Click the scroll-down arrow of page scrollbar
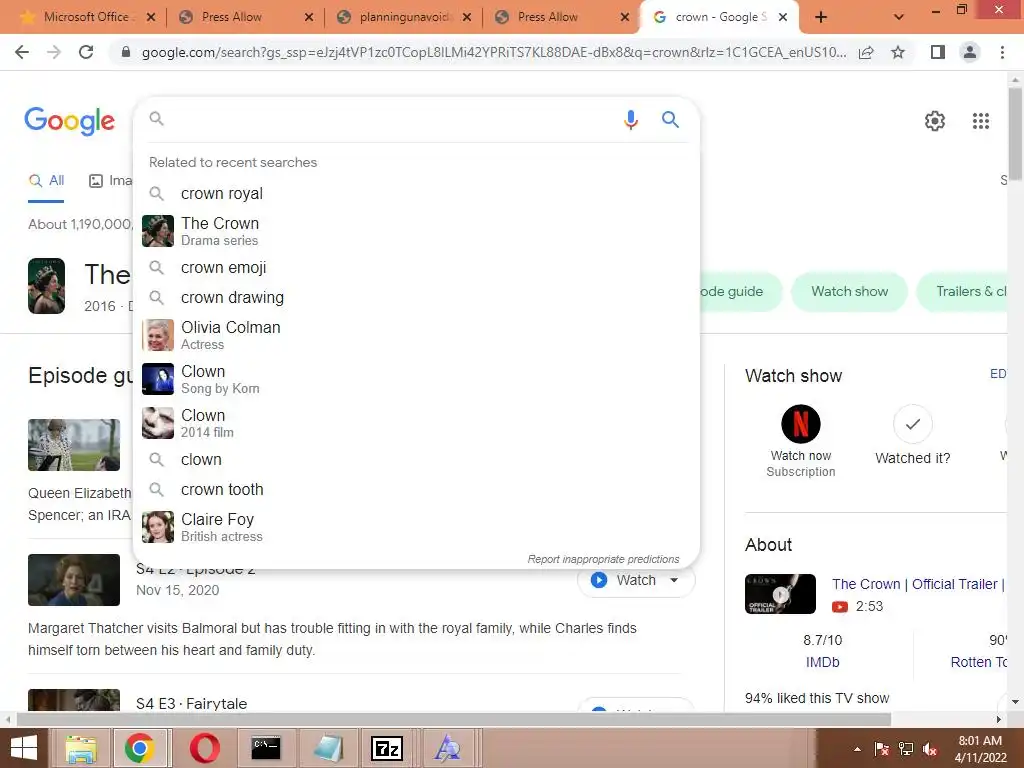 point(1015,702)
